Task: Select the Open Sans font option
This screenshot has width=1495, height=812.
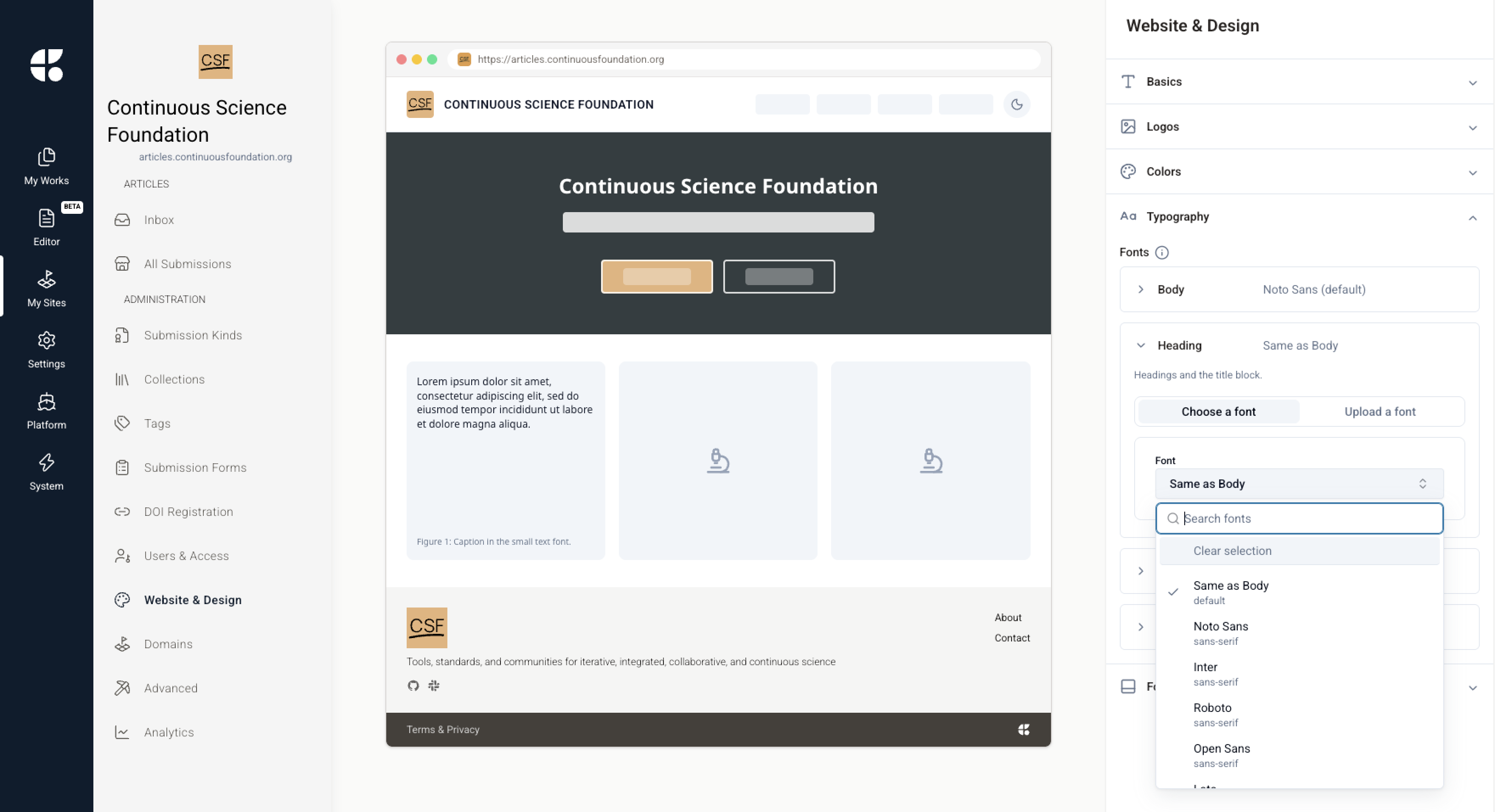Action: [1299, 755]
